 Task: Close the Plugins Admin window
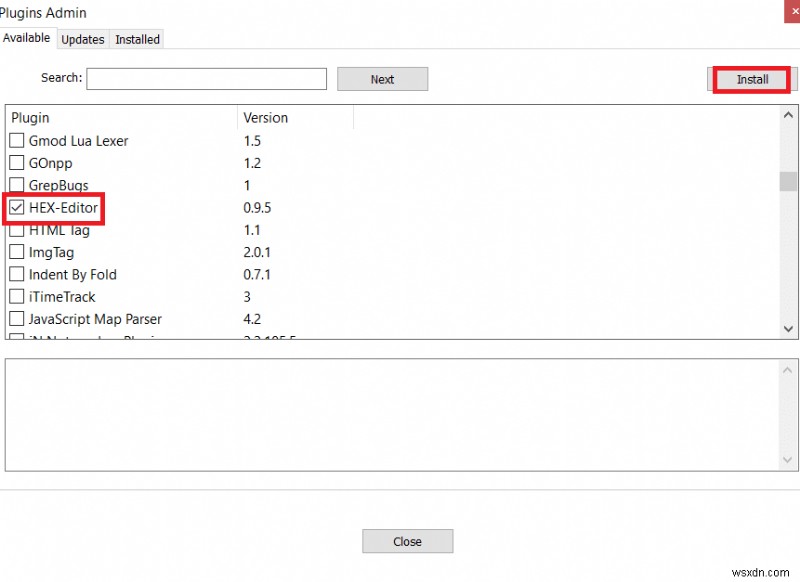793,11
